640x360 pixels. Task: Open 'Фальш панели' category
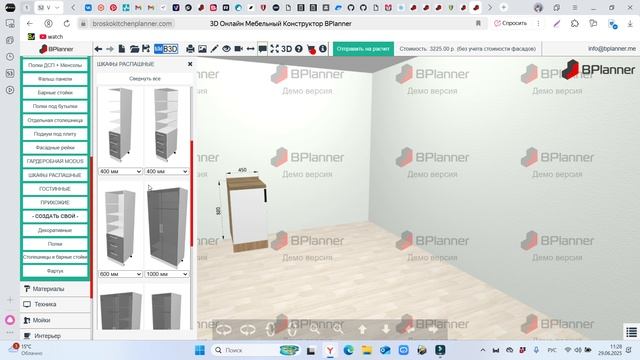(x=55, y=79)
